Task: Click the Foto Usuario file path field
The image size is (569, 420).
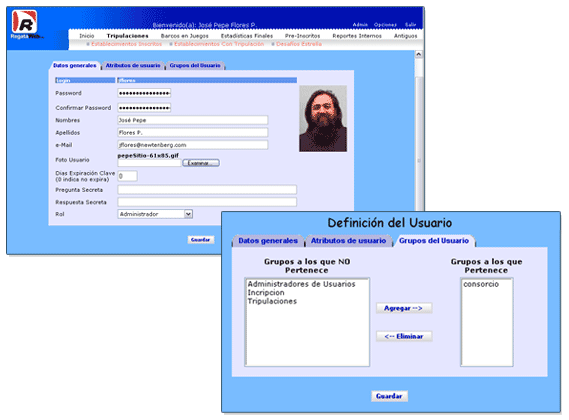Action: click(149, 163)
